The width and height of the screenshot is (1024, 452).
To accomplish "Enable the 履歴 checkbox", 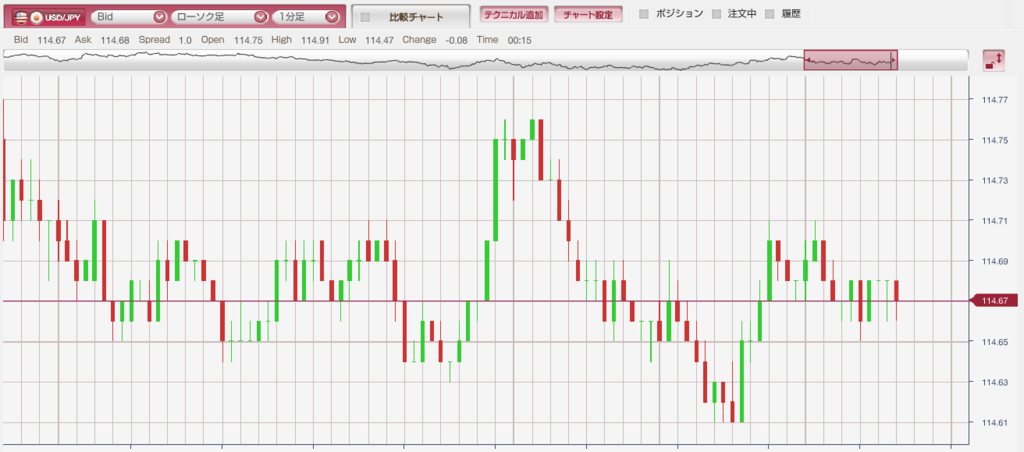I will 769,14.
